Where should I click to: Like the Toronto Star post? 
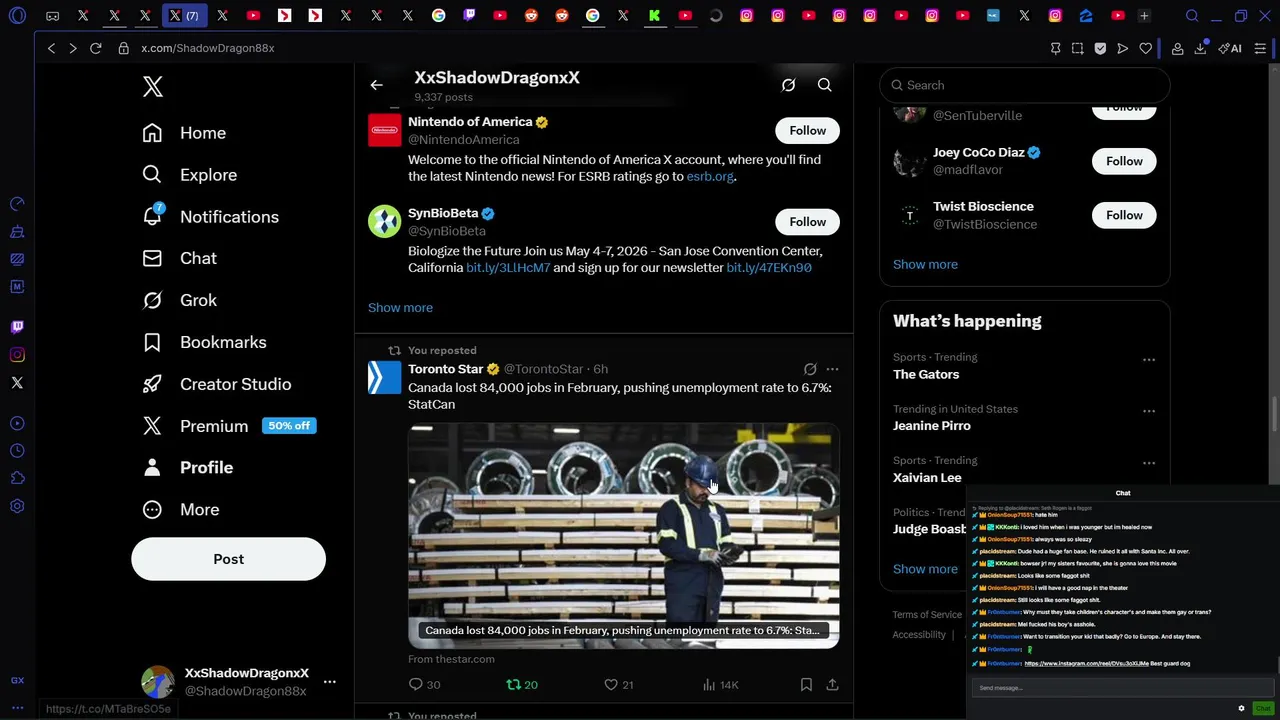click(x=618, y=685)
